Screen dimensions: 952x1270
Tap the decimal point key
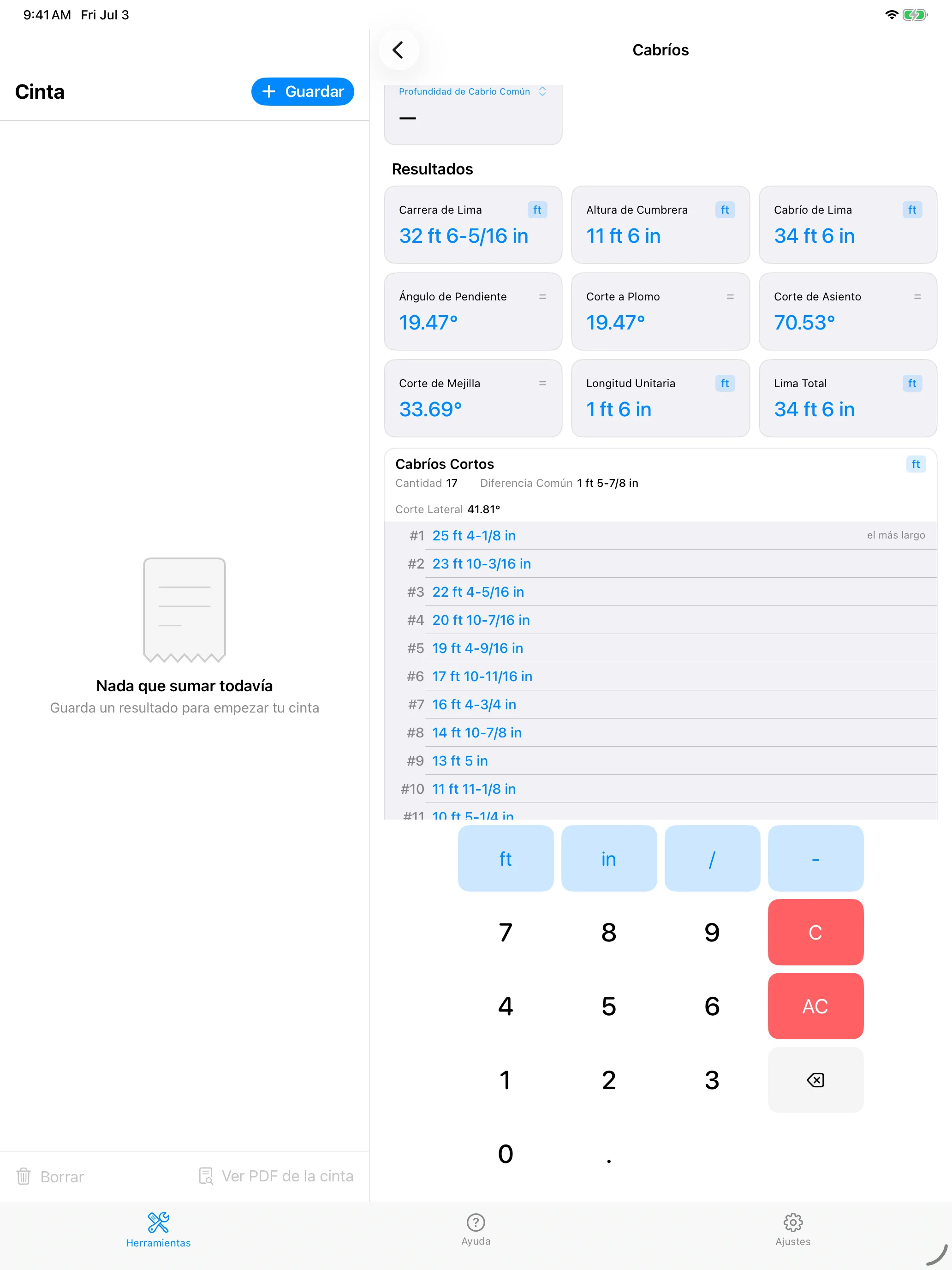609,1154
